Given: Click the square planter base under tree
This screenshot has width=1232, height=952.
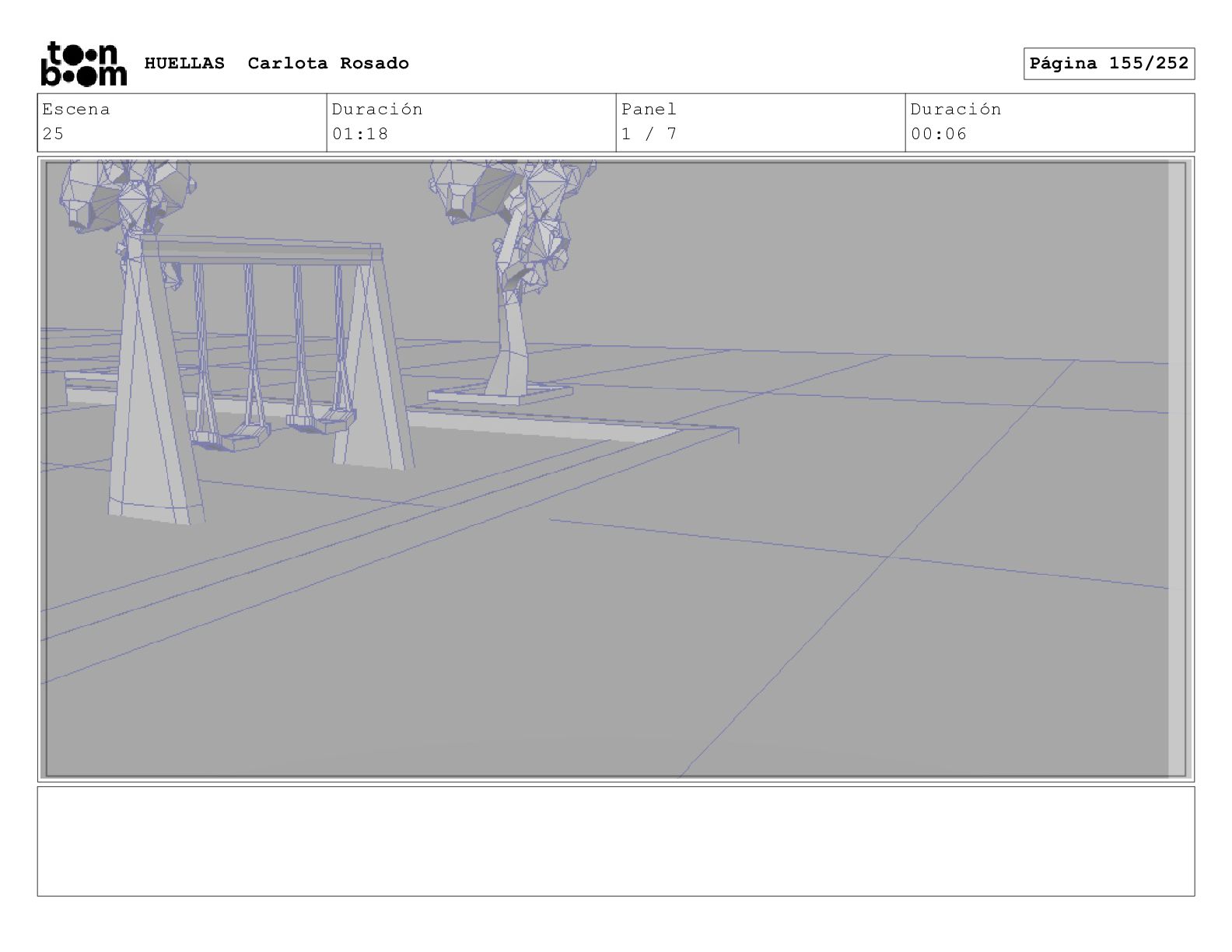Looking at the screenshot, I should 500,394.
